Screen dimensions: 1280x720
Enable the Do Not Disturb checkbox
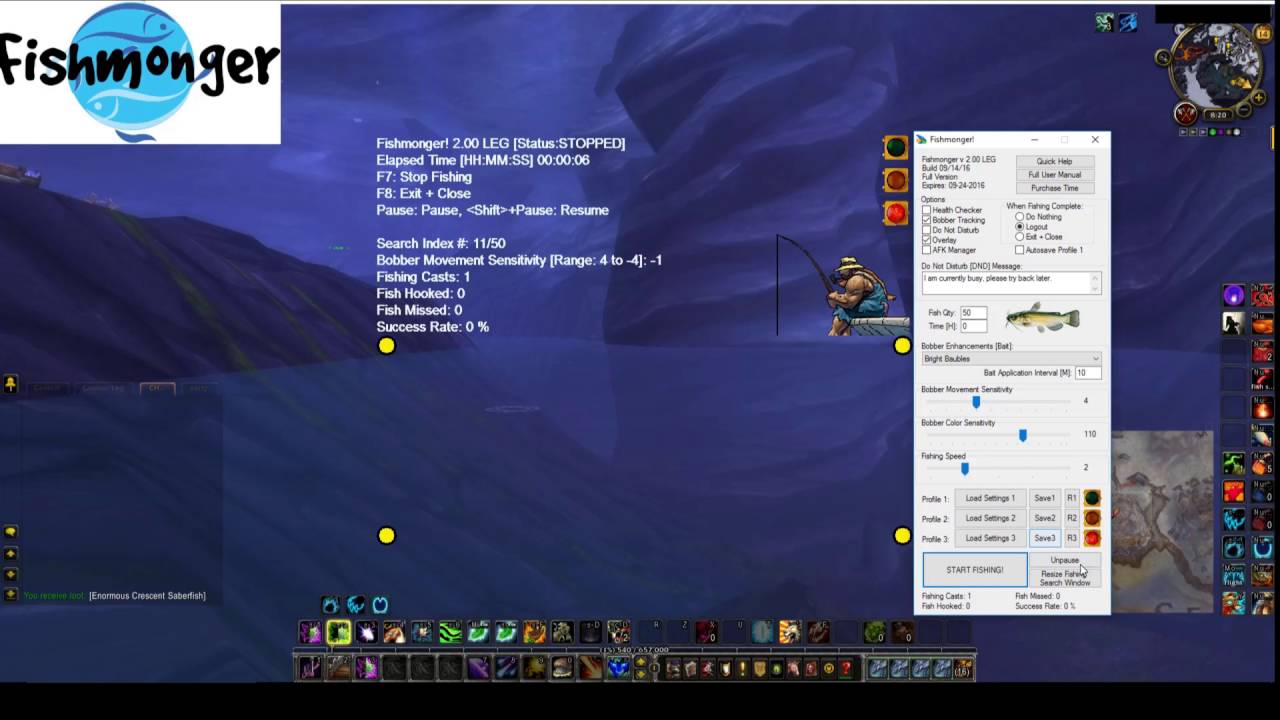tap(926, 230)
